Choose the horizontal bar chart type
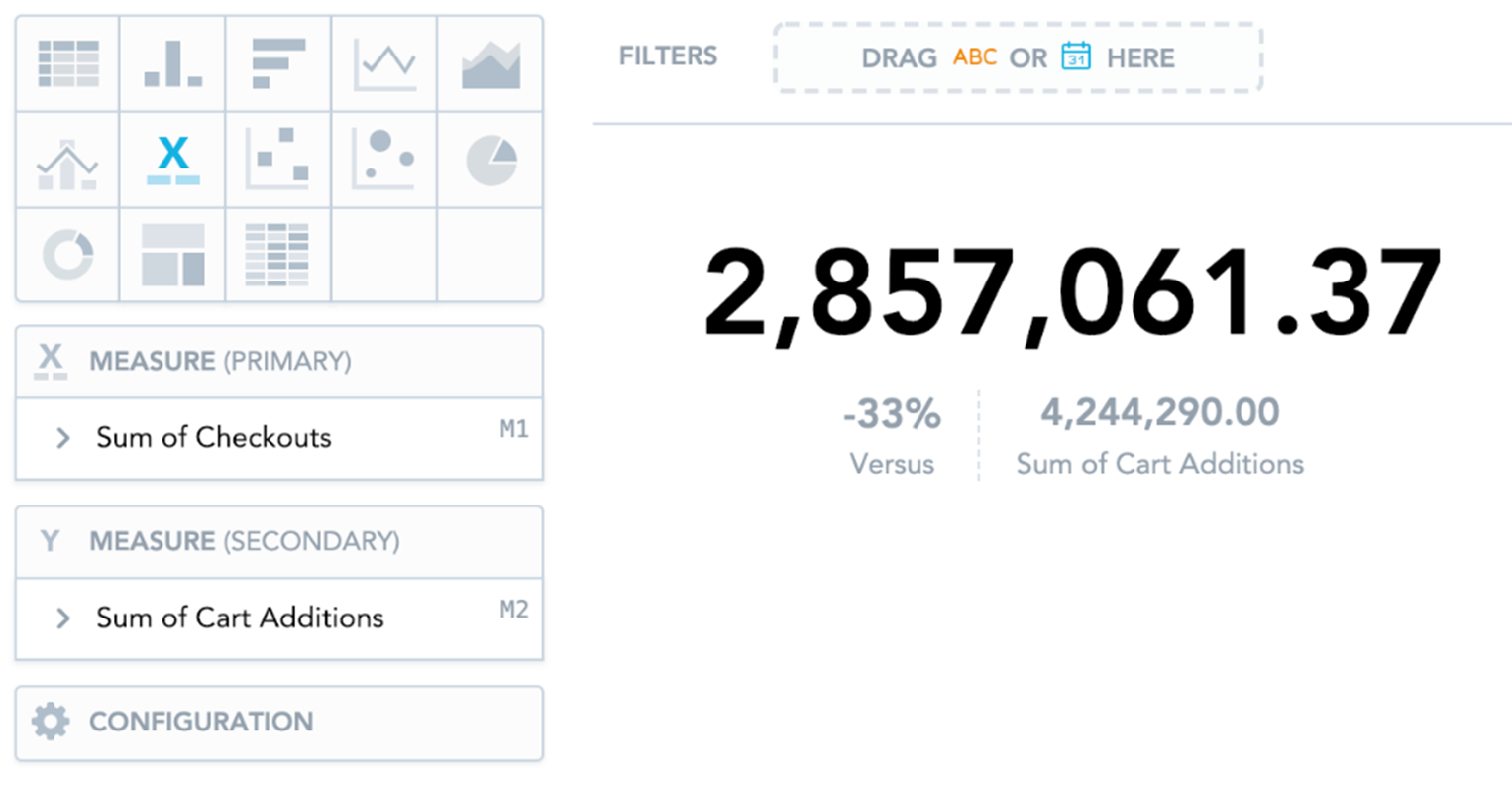1512x786 pixels. pyautogui.click(x=278, y=64)
